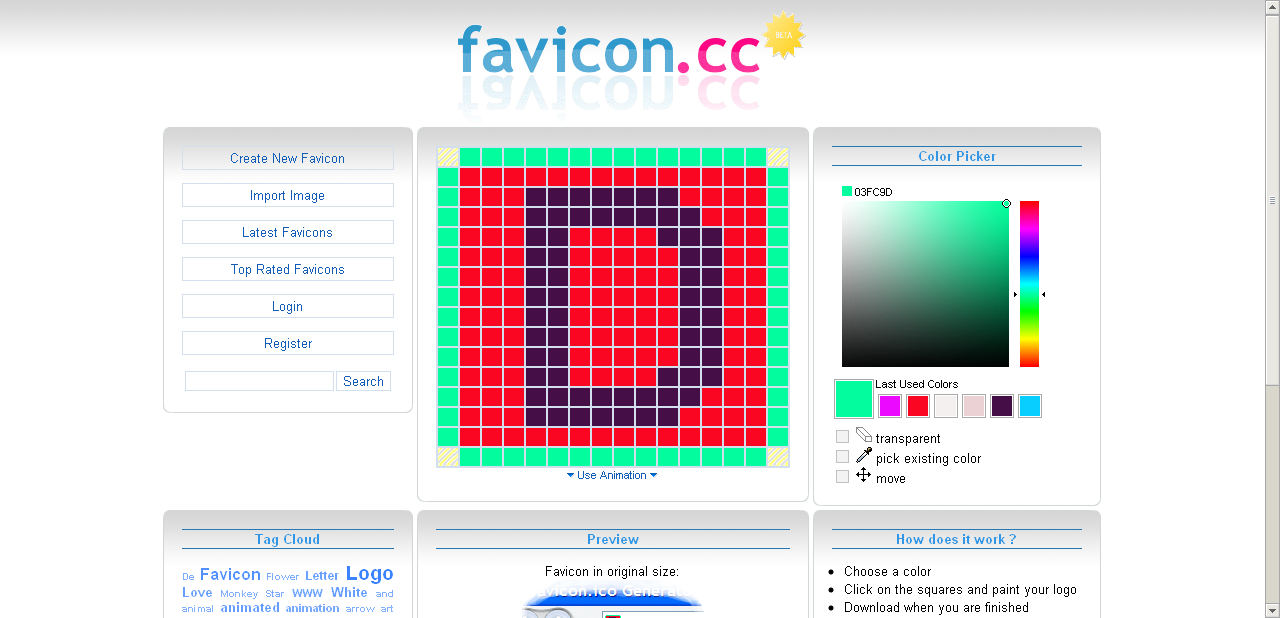Click the WWW tag
The width and height of the screenshot is (1280, 618).
pos(307,593)
